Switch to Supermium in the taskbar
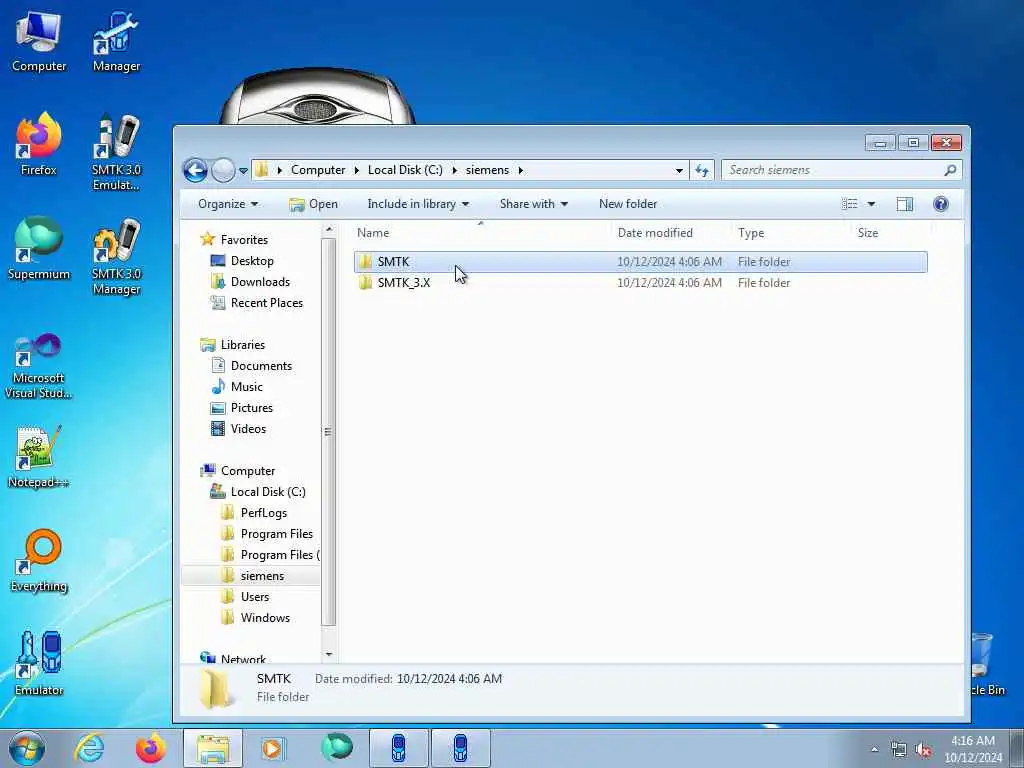The height and width of the screenshot is (768, 1024). [336, 748]
